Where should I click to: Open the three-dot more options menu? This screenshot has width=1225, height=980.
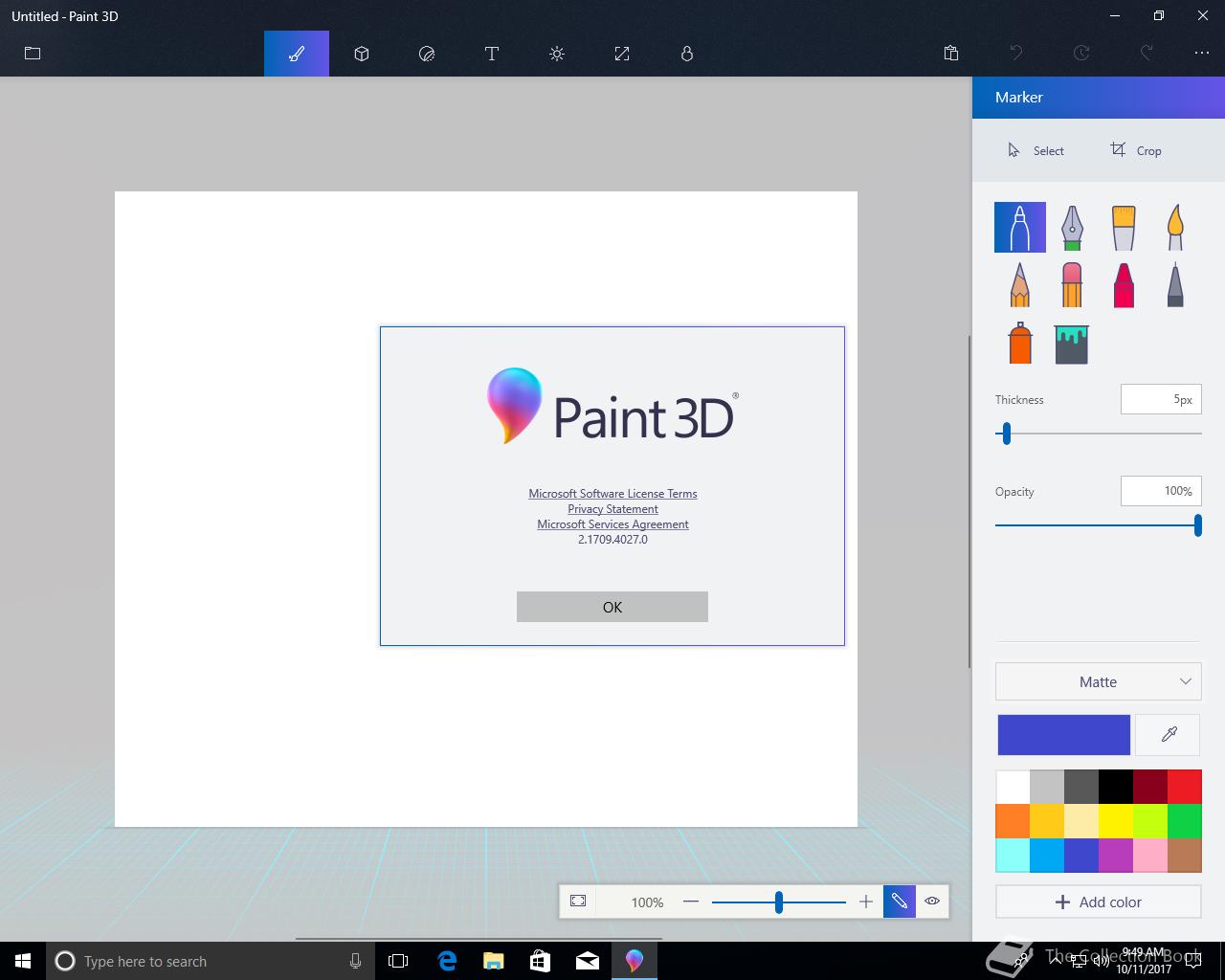1202,54
